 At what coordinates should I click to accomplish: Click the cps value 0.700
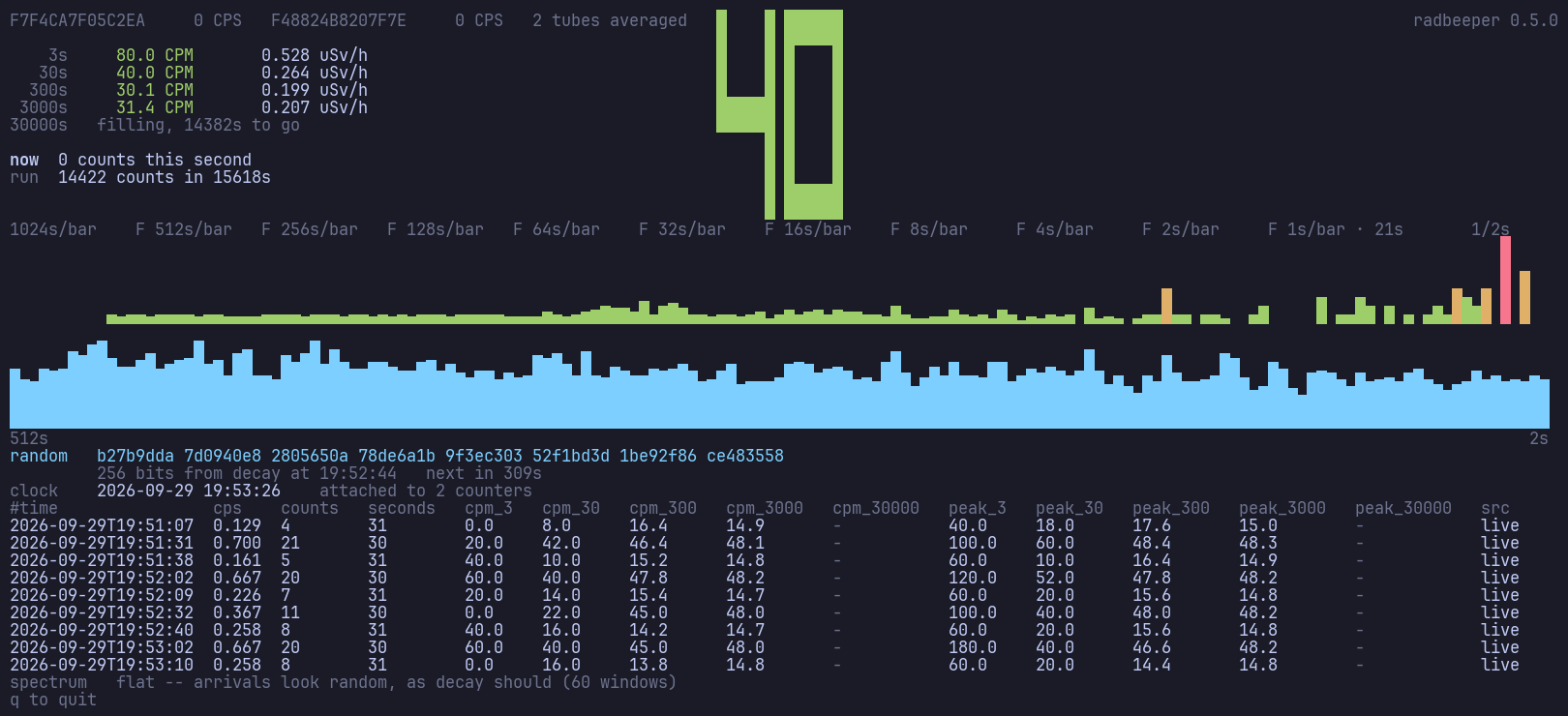237,543
